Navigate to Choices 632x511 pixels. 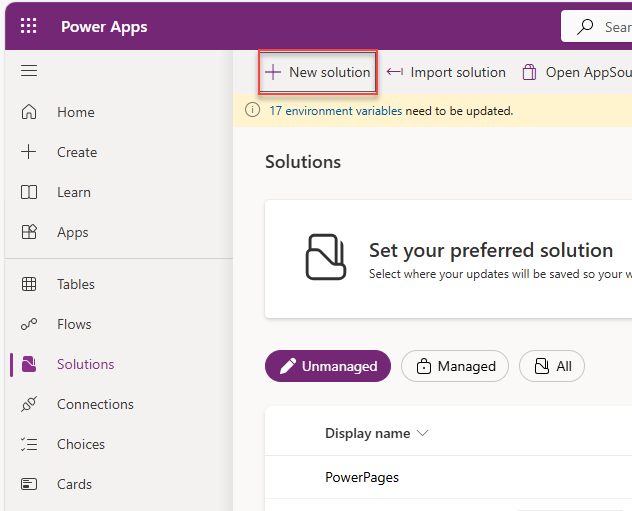(x=81, y=444)
